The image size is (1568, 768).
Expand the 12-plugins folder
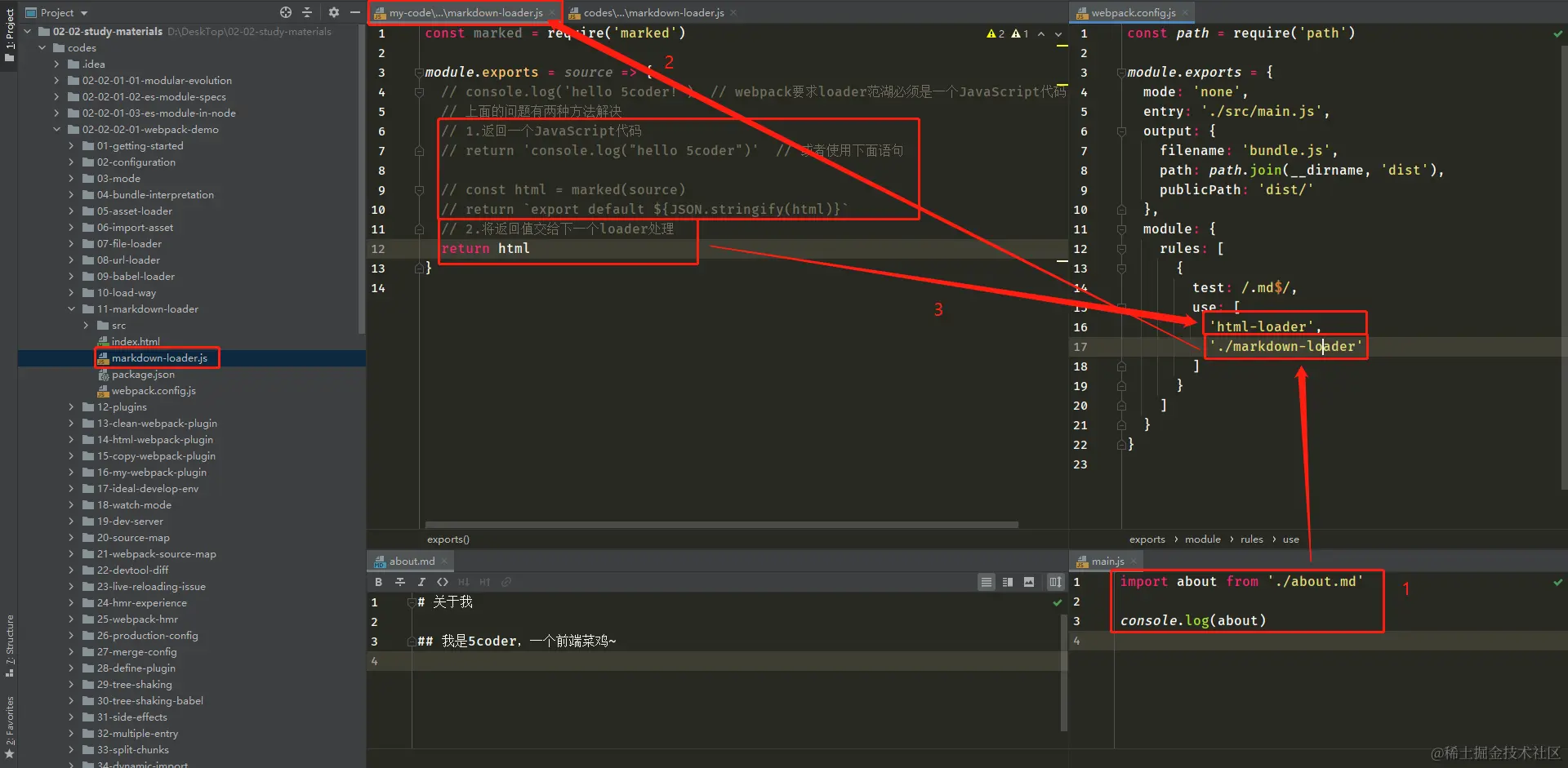pos(72,407)
